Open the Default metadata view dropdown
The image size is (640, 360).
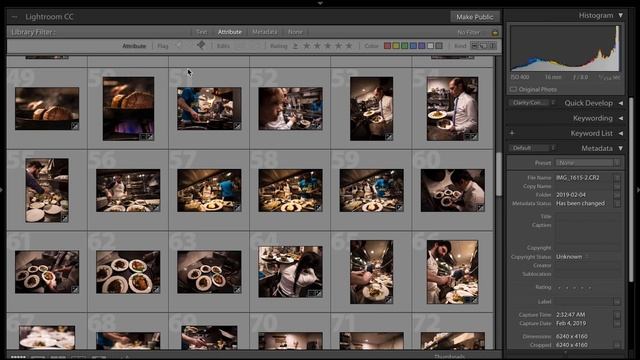click(x=531, y=148)
